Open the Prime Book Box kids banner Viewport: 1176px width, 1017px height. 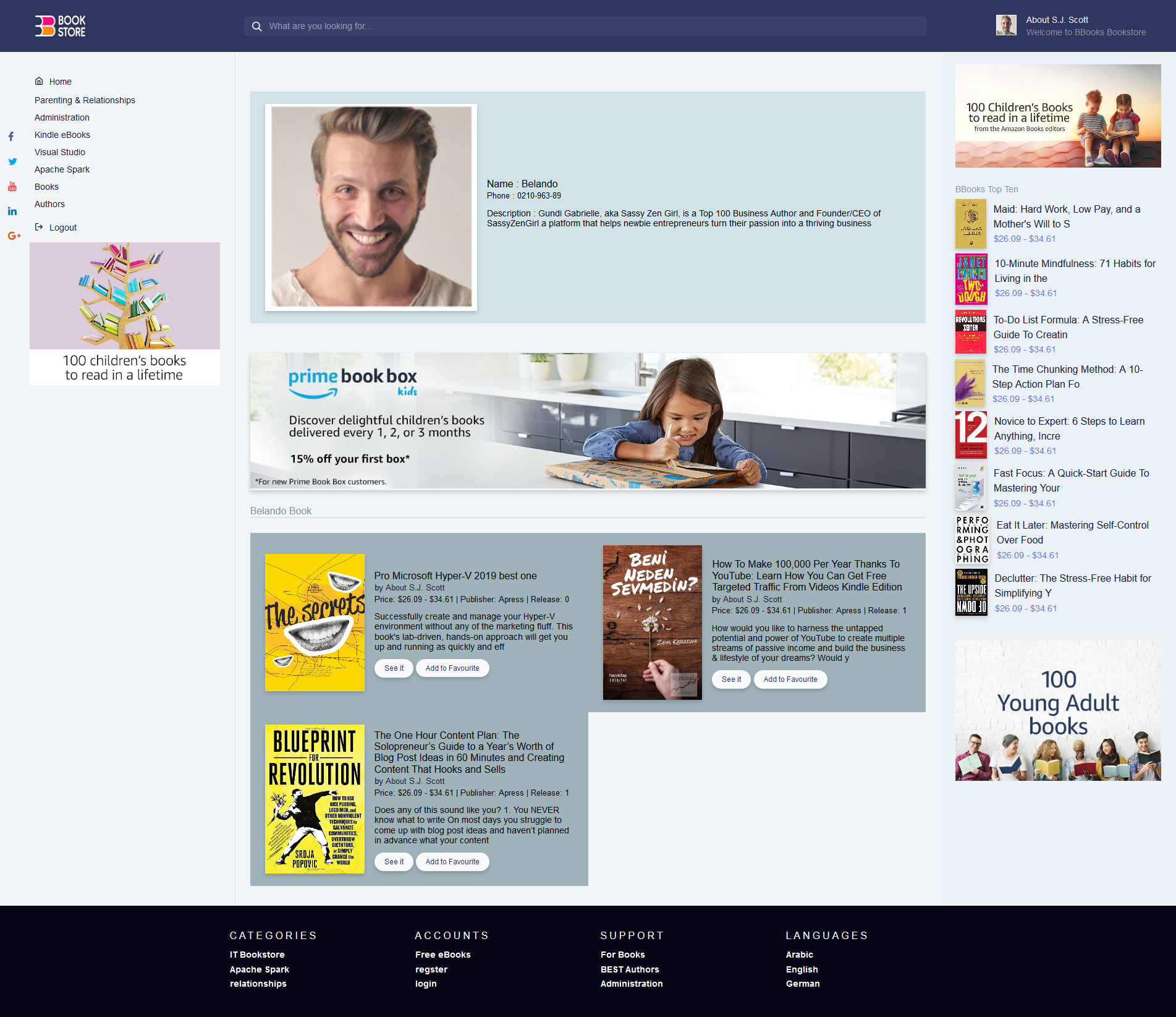point(588,421)
